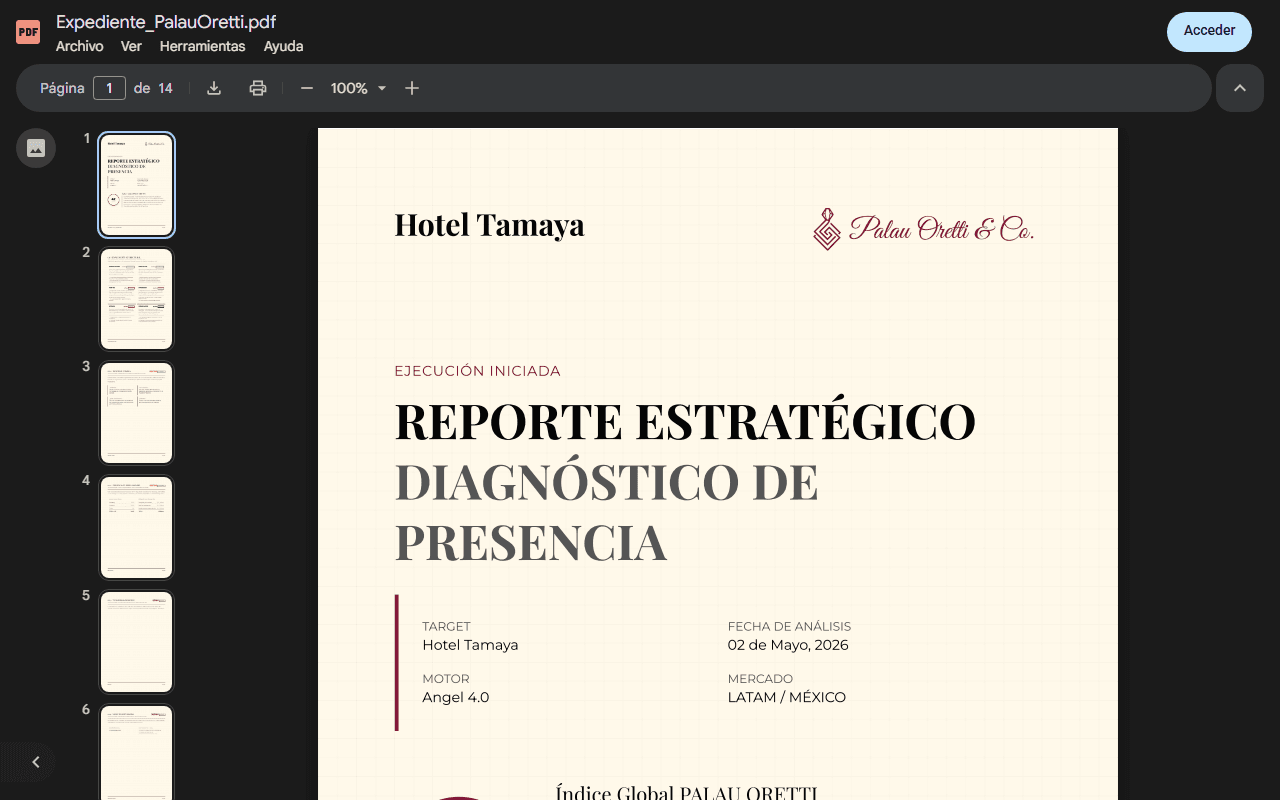This screenshot has height=800, width=1280.
Task: Click the Angel 4.0 motor value
Action: [456, 697]
